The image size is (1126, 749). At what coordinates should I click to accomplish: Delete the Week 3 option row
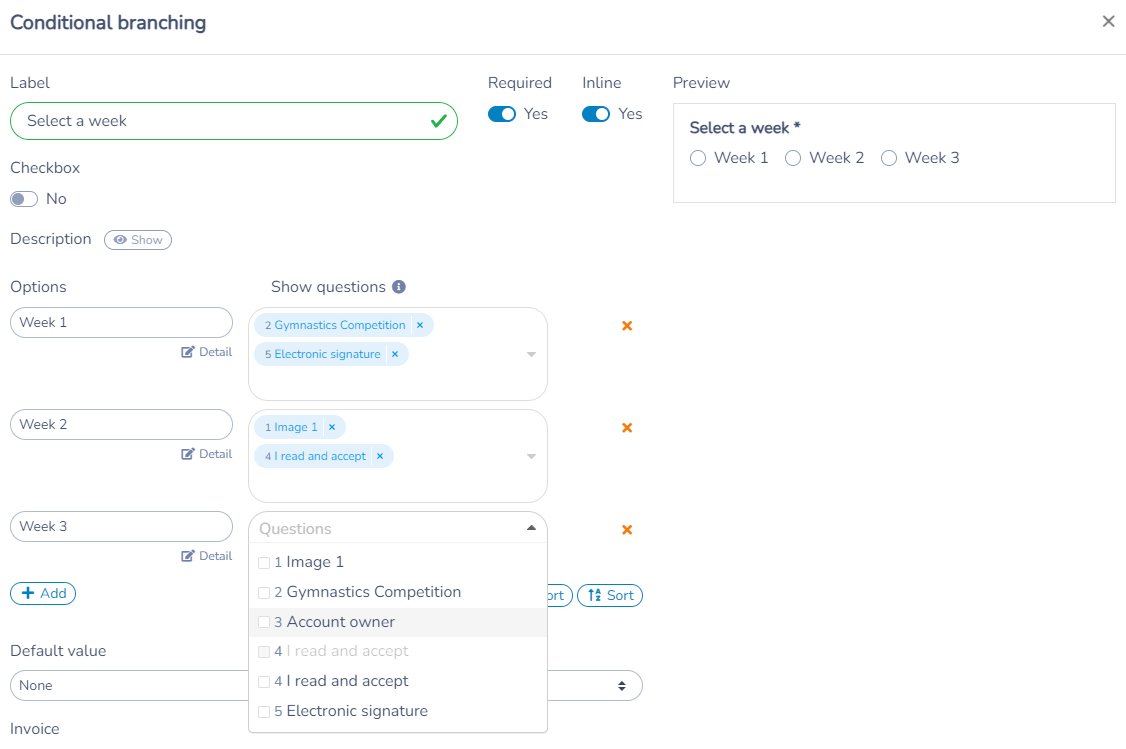(x=627, y=529)
